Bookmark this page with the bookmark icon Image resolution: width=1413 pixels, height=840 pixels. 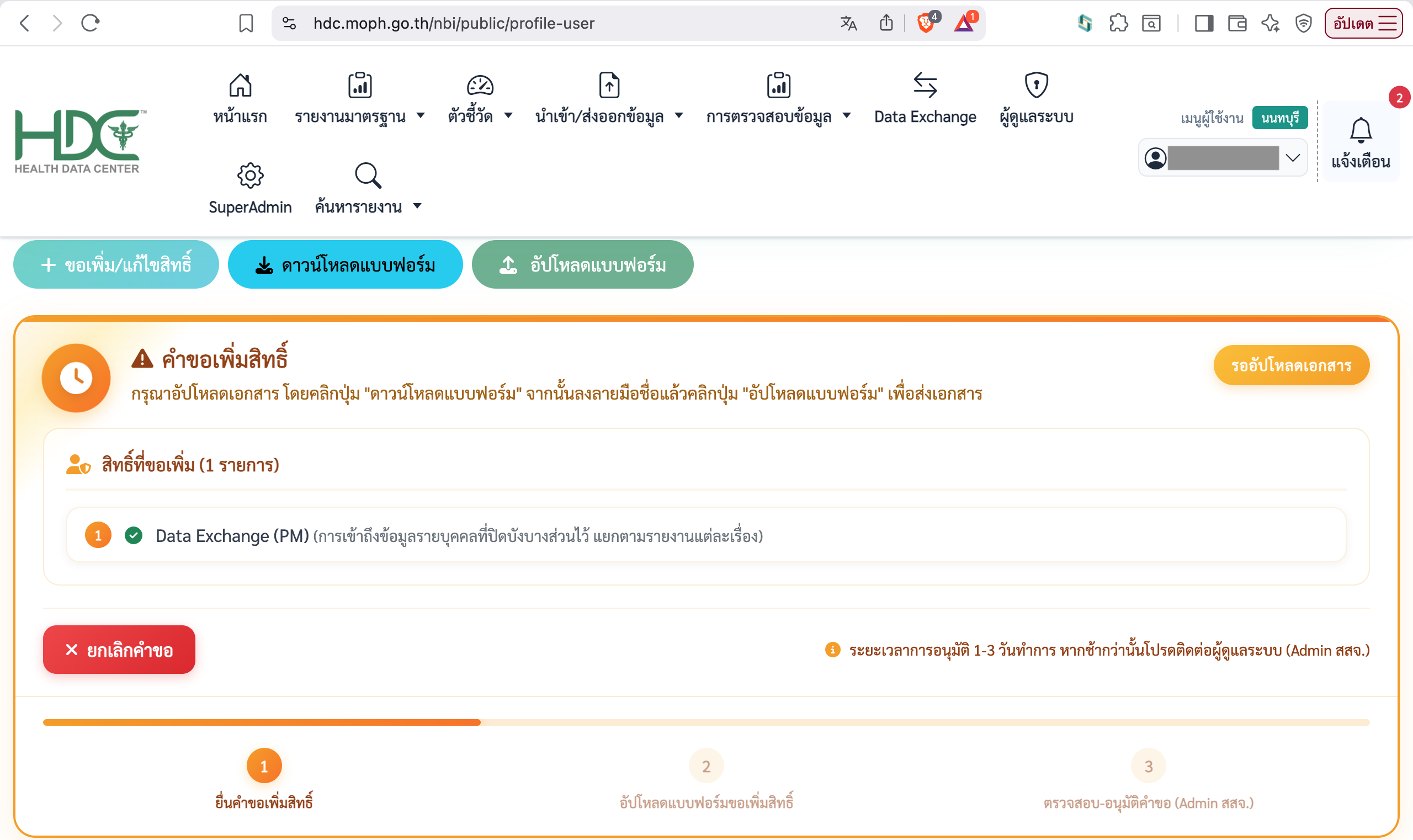[246, 23]
